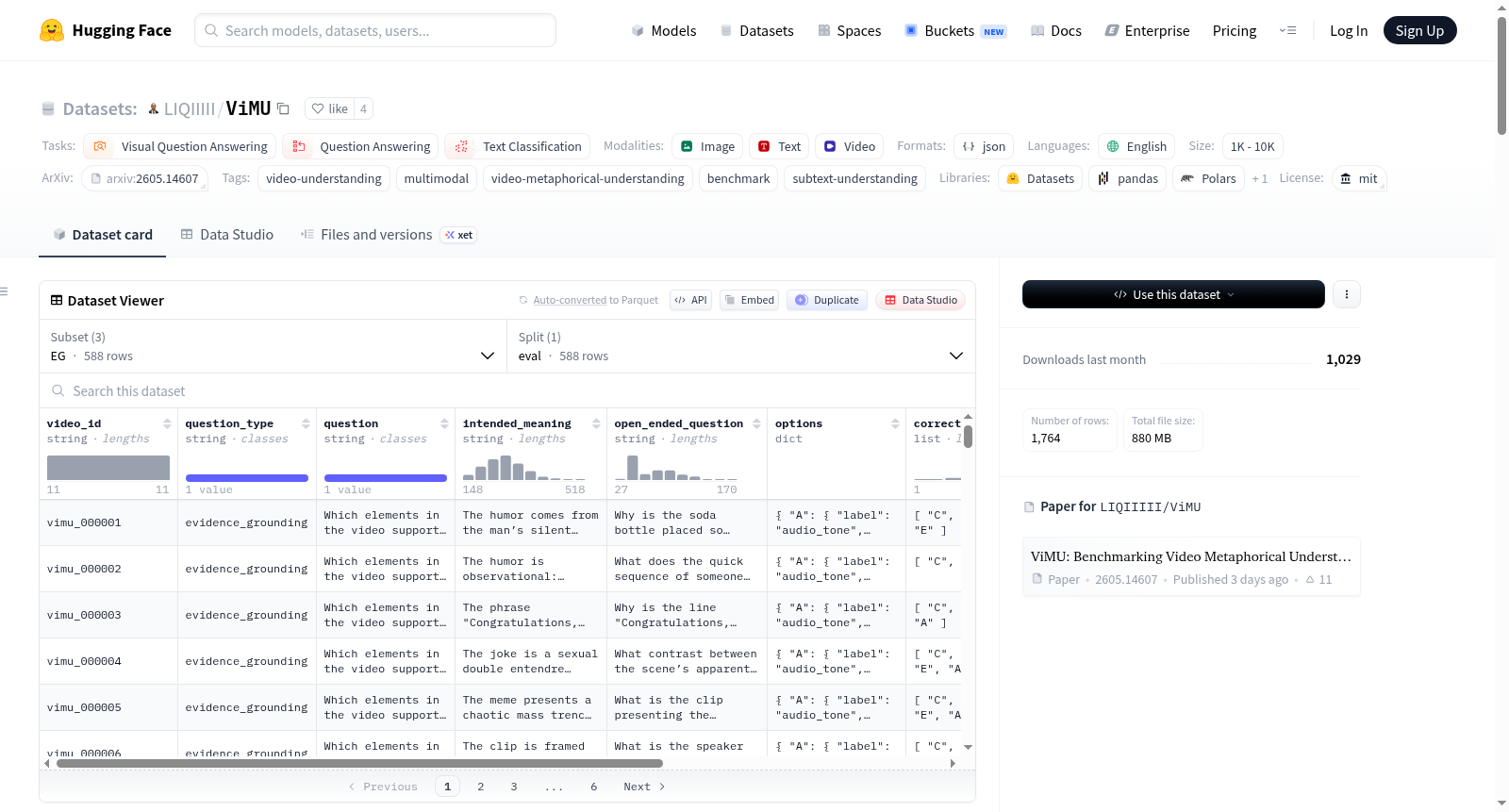The height and width of the screenshot is (812, 1509).
Task: Click the Sign Up button
Action: pyautogui.click(x=1419, y=30)
